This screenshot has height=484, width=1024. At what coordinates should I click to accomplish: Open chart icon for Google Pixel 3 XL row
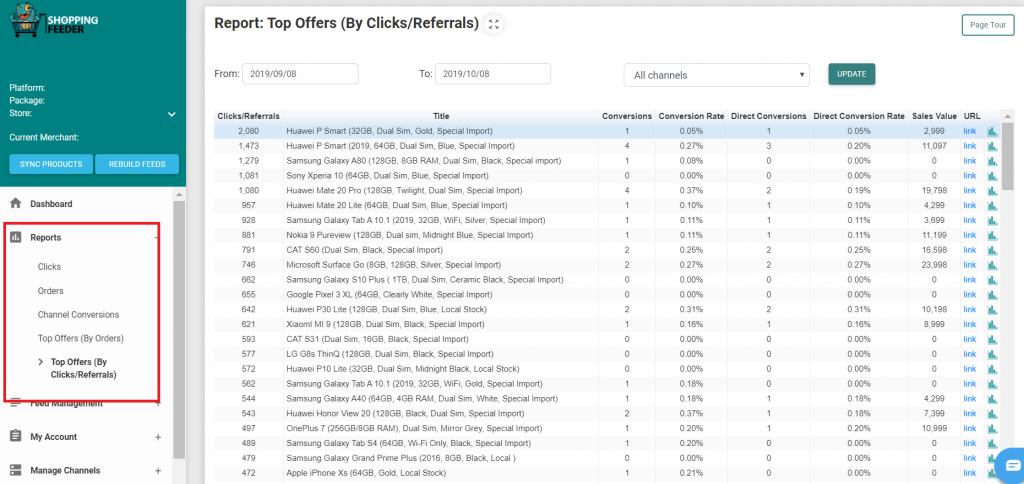tap(993, 295)
